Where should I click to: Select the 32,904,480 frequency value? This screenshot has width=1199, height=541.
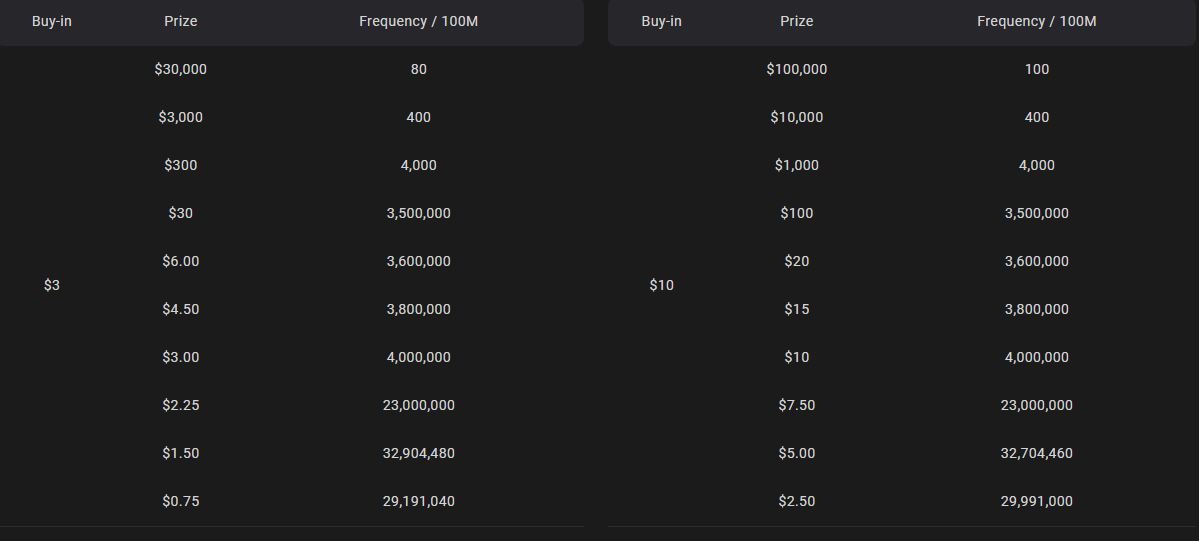pos(418,453)
